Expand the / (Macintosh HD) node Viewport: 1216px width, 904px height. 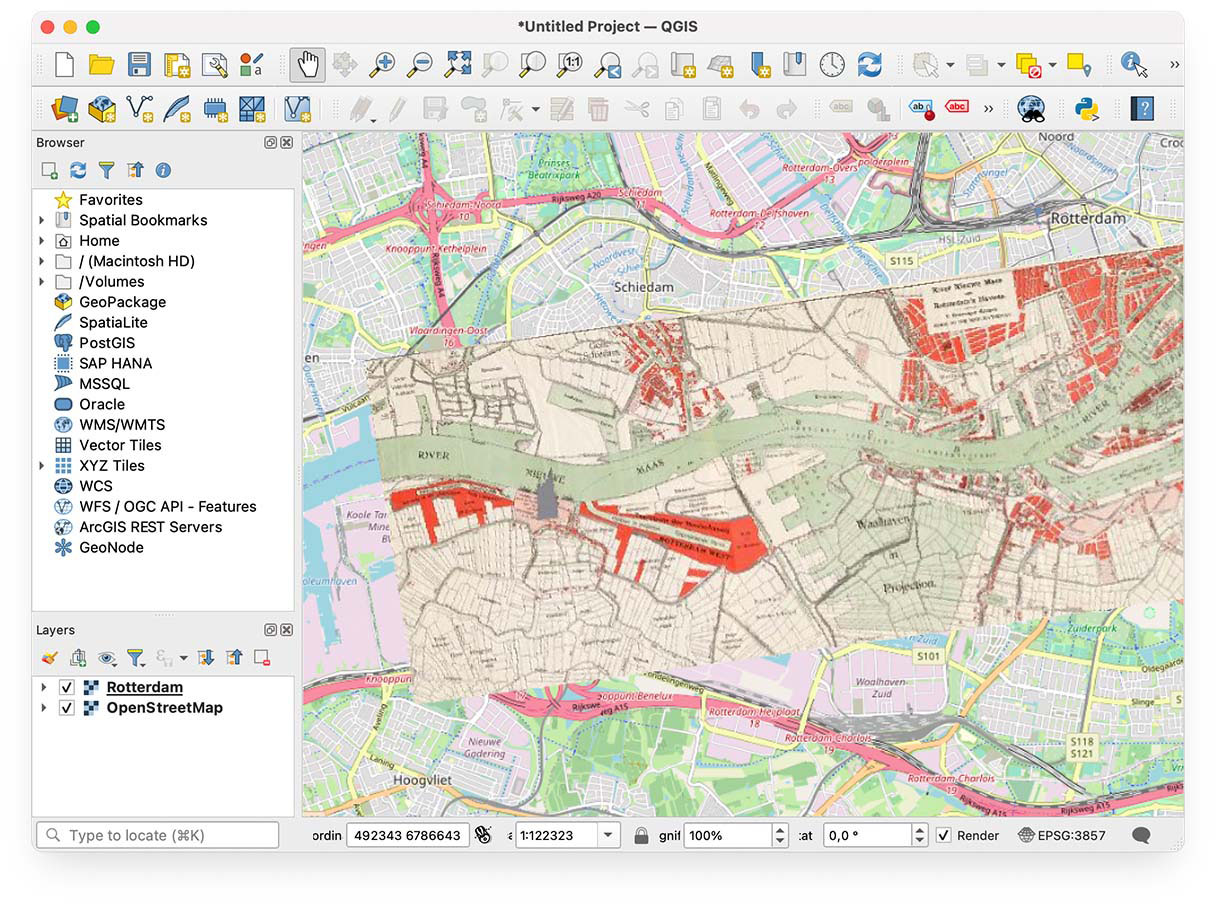click(42, 261)
